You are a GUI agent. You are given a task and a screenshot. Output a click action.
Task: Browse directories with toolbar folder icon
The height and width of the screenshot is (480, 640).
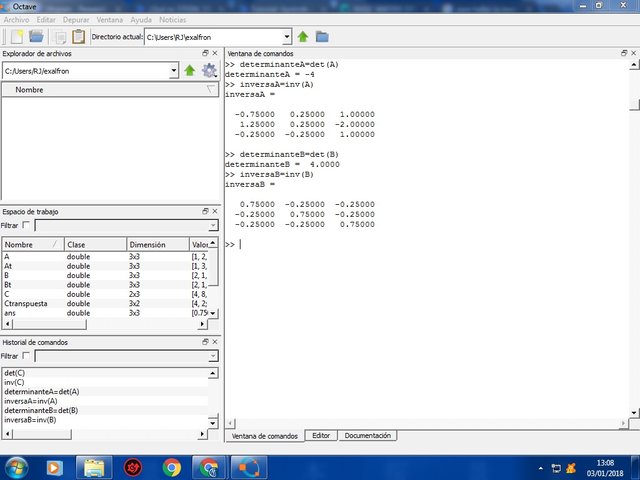[x=322, y=37]
